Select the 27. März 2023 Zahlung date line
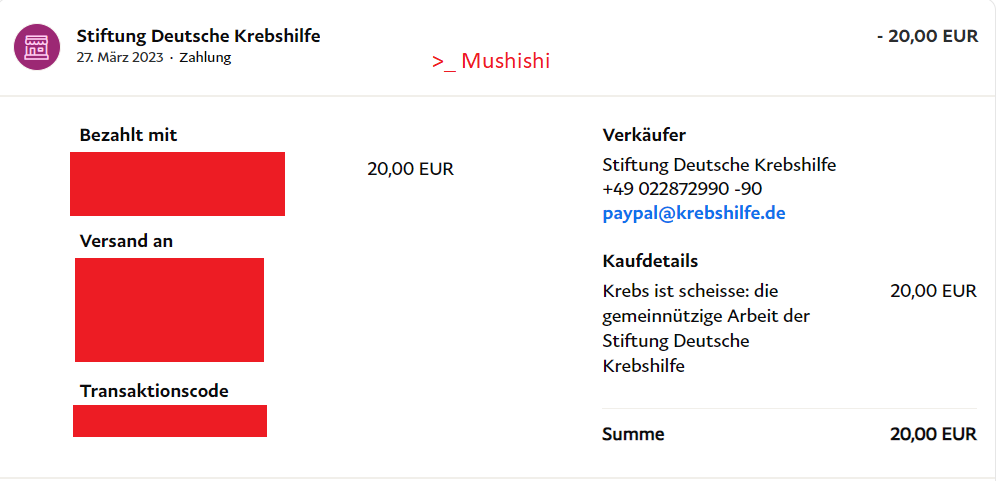 point(153,58)
